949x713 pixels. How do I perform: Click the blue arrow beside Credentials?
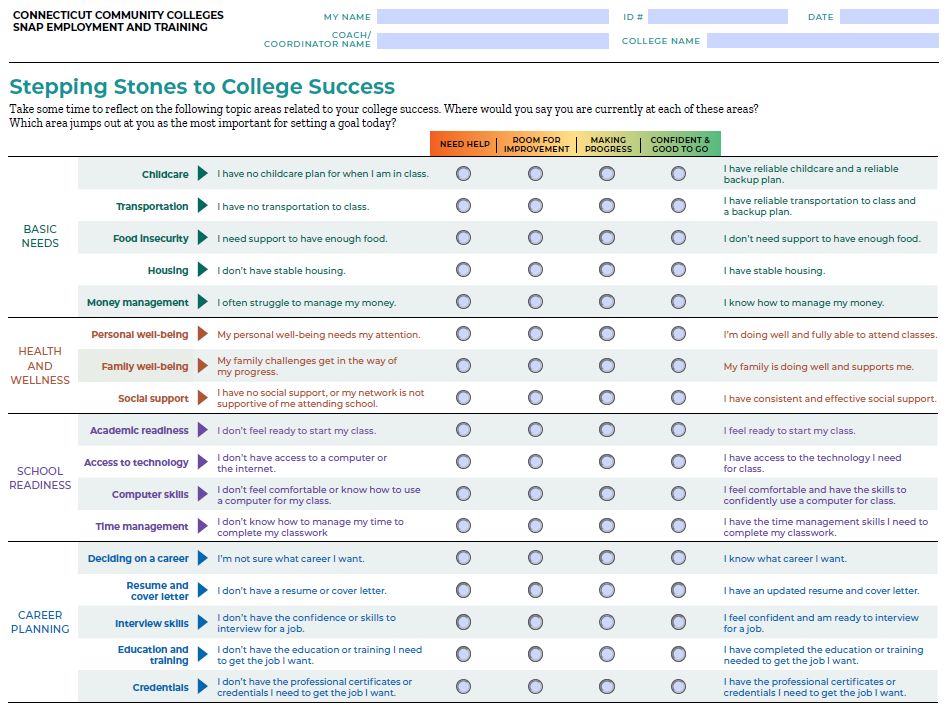click(x=203, y=687)
